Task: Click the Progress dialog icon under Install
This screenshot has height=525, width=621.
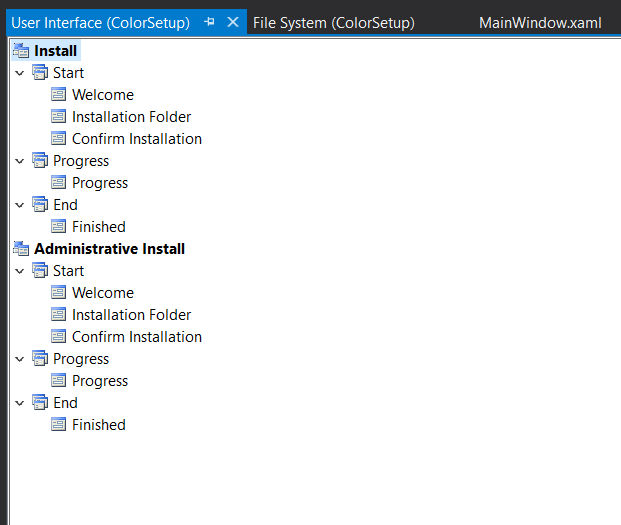Action: [x=59, y=183]
